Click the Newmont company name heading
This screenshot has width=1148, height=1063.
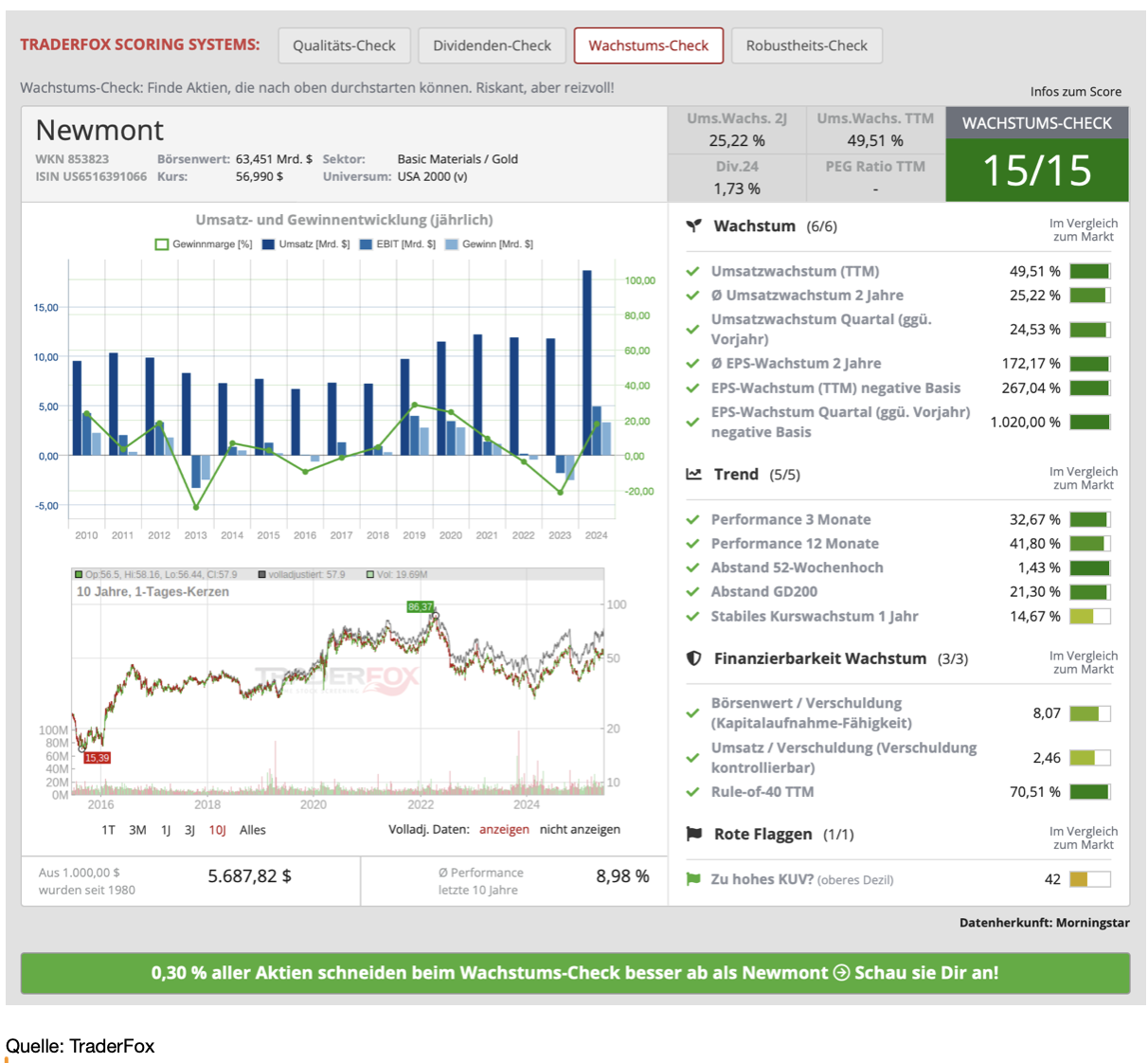99,130
